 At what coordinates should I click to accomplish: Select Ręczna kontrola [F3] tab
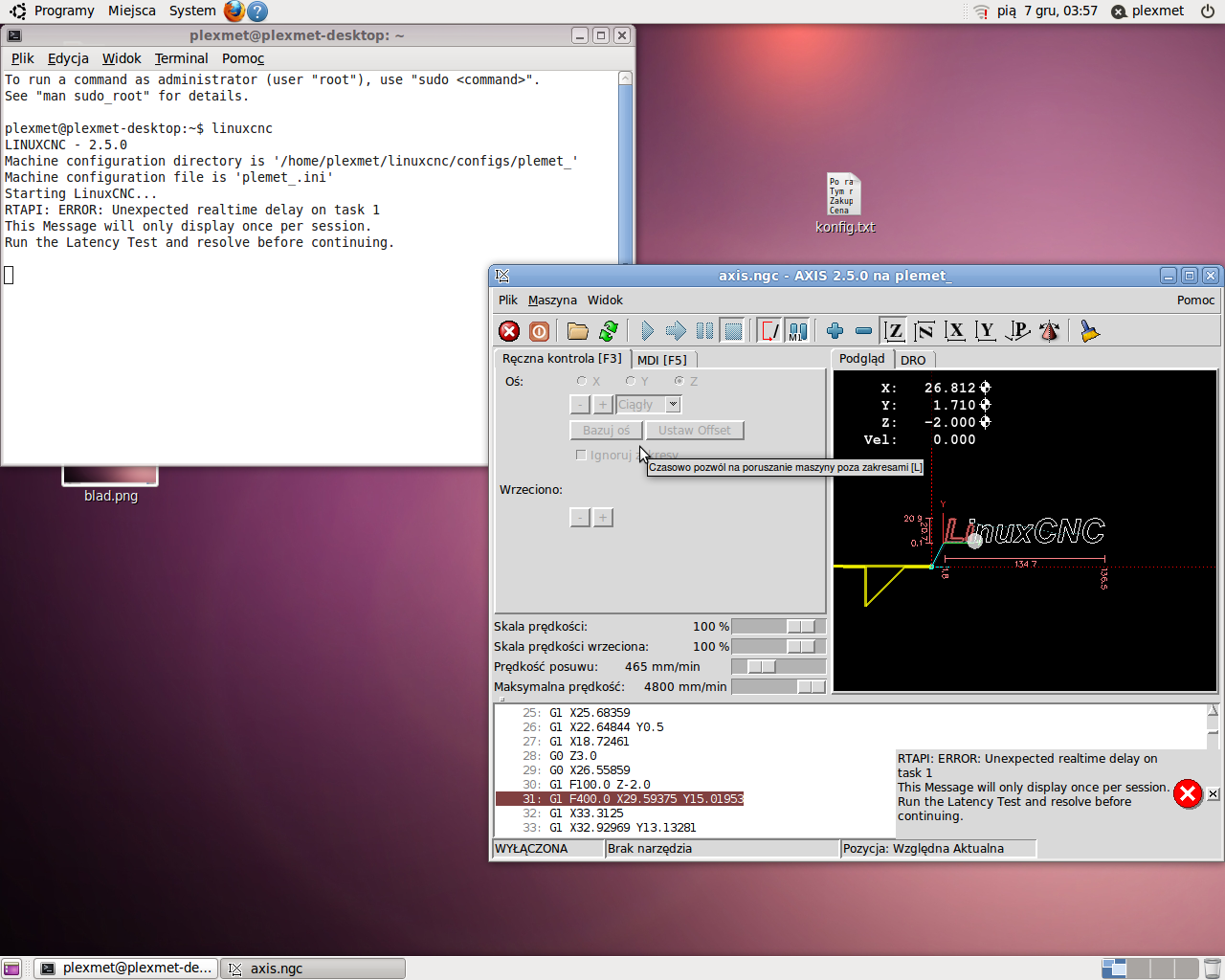pos(562,359)
